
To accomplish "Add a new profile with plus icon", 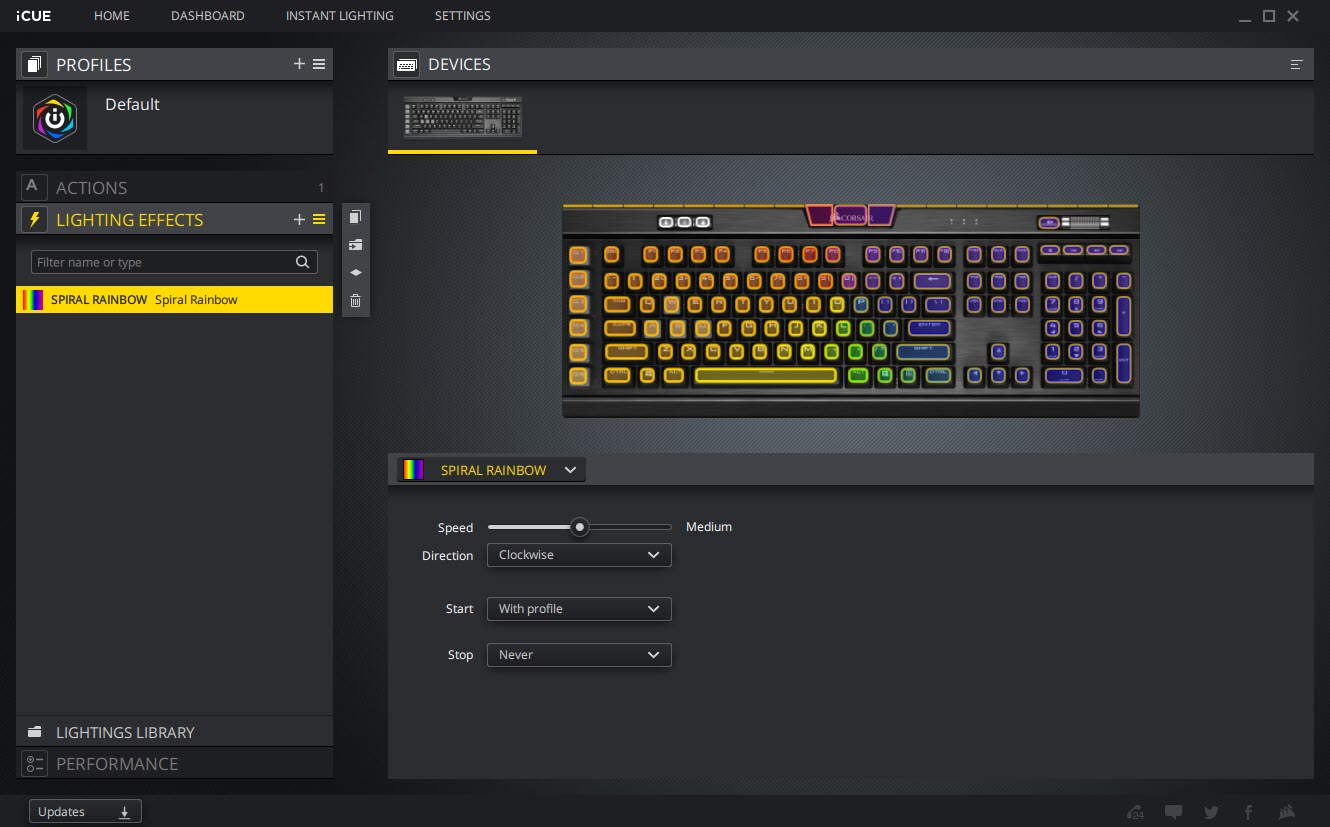I will pos(299,64).
